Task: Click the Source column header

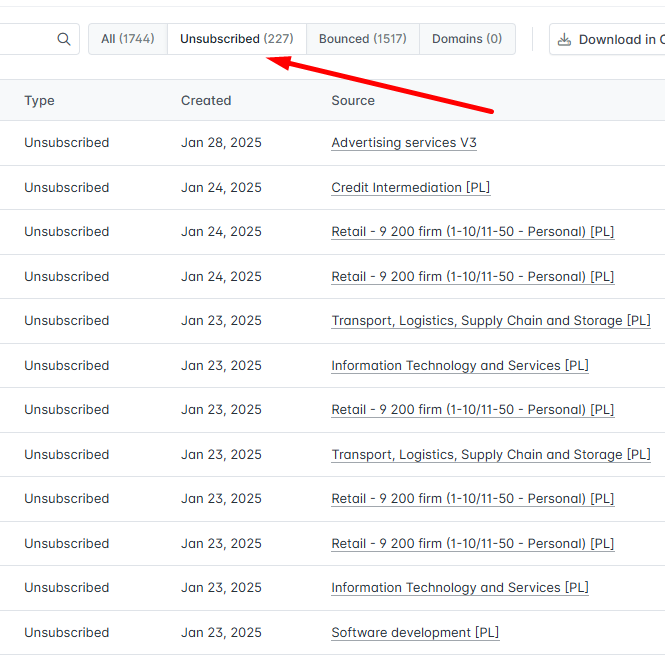Action: [x=353, y=100]
